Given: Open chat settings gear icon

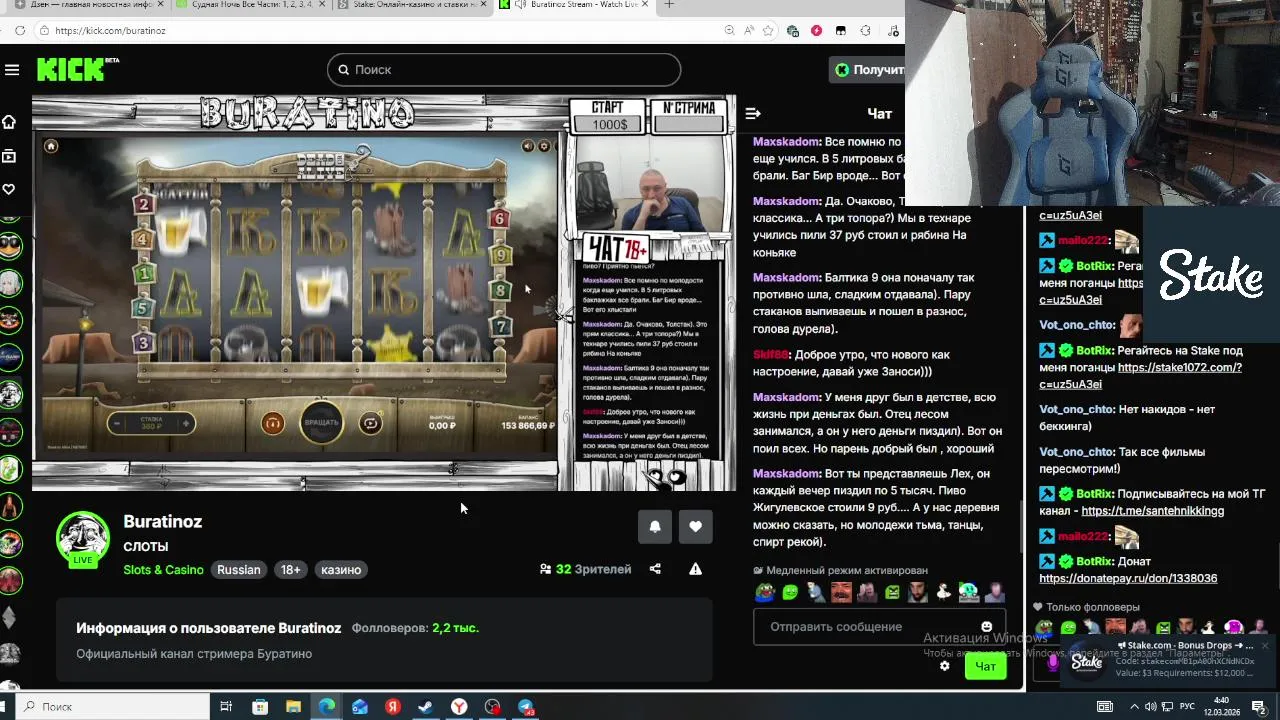Looking at the screenshot, I should (944, 666).
